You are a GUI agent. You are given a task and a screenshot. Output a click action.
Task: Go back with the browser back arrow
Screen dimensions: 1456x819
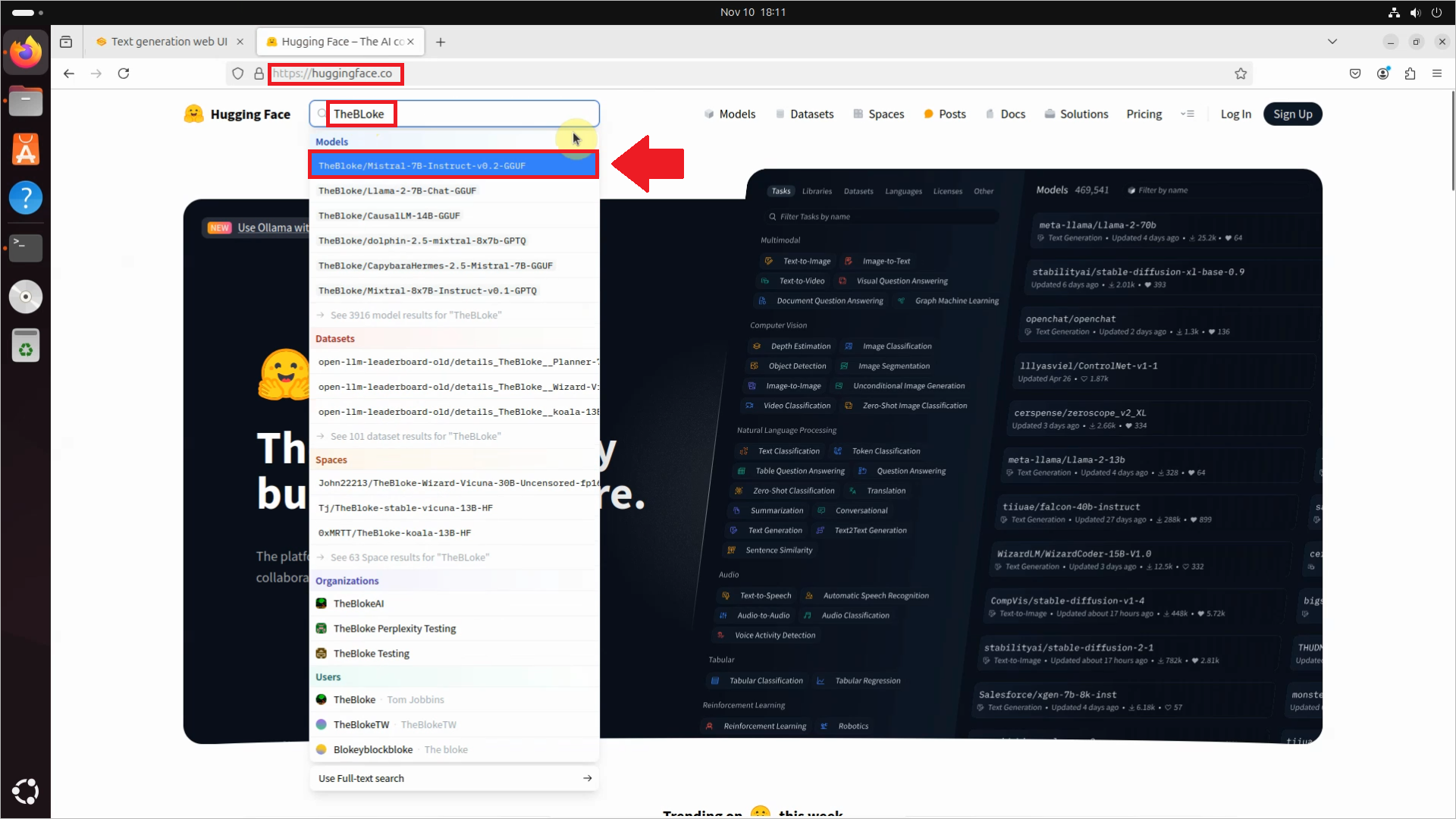pyautogui.click(x=69, y=74)
